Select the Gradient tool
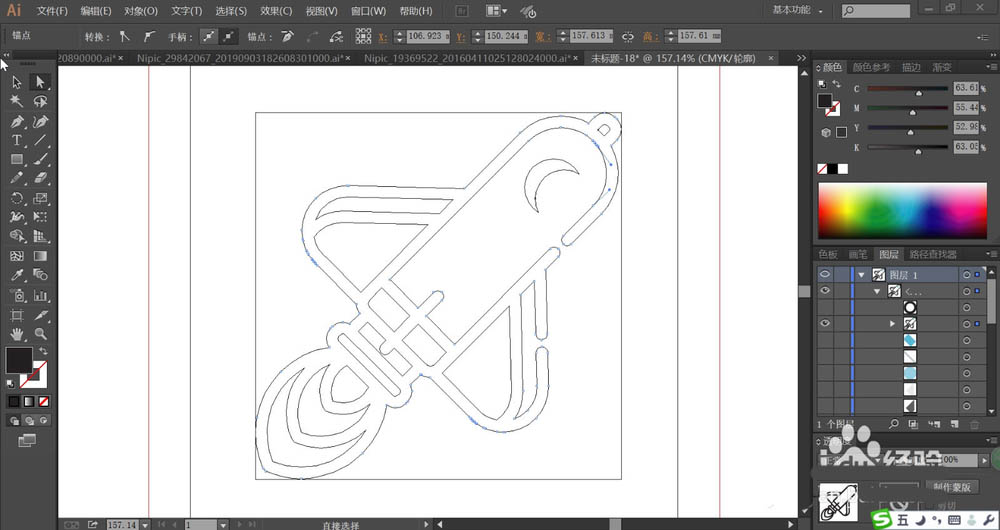This screenshot has width=1000, height=530. coord(40,256)
